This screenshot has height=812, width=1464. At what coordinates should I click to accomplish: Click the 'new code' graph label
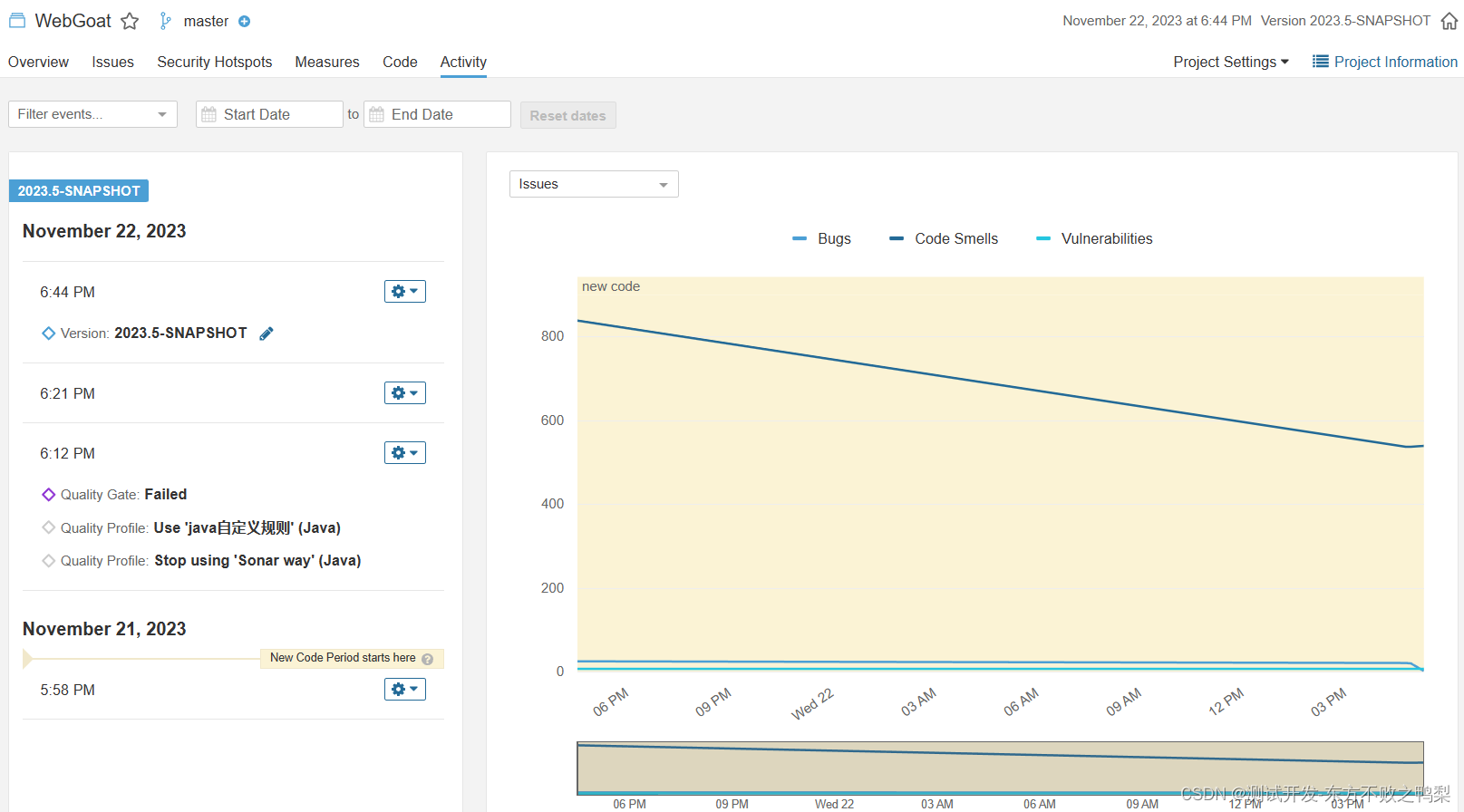pyautogui.click(x=611, y=286)
